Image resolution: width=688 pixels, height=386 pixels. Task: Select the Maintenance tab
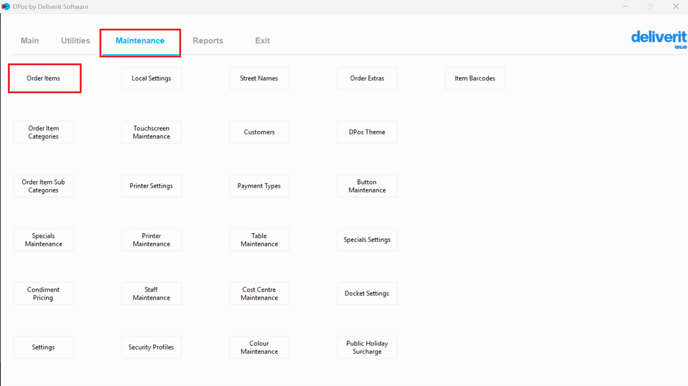[x=140, y=40]
